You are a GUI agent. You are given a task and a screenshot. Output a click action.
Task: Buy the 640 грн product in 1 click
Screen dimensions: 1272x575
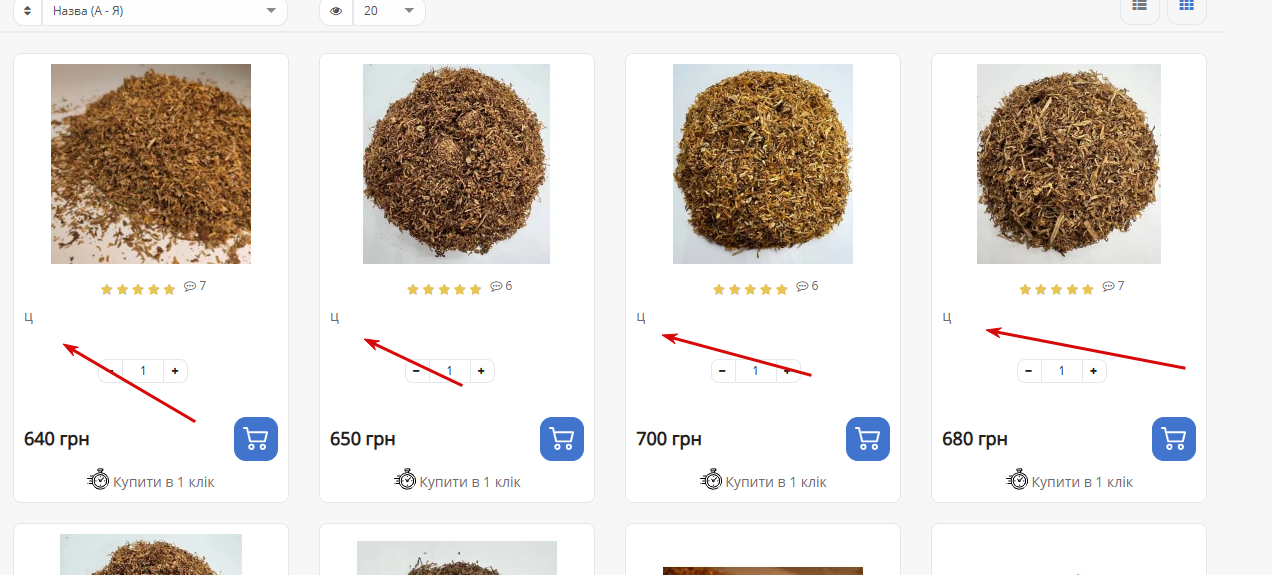151,481
